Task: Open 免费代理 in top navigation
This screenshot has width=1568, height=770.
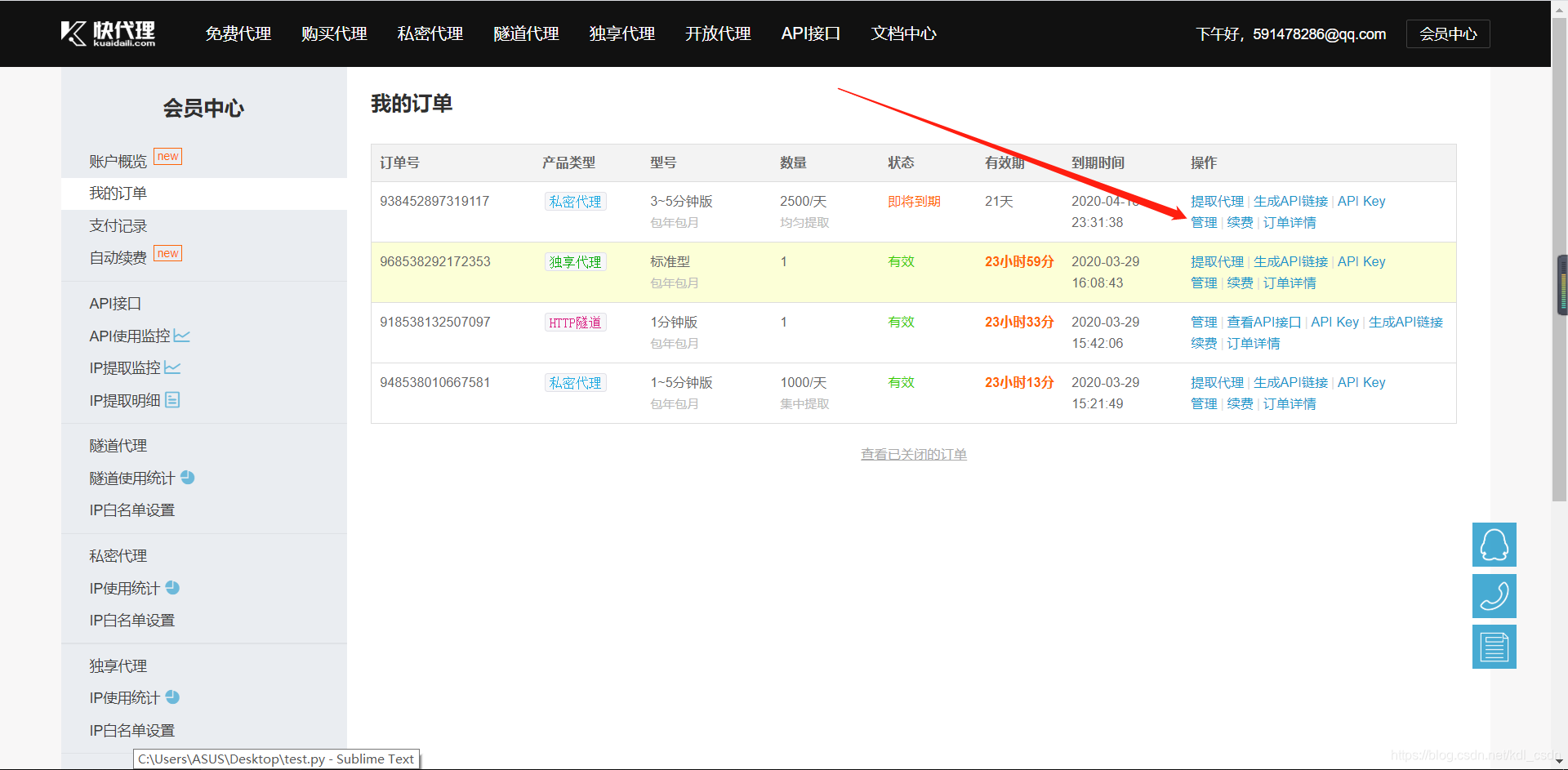Action: coord(238,33)
